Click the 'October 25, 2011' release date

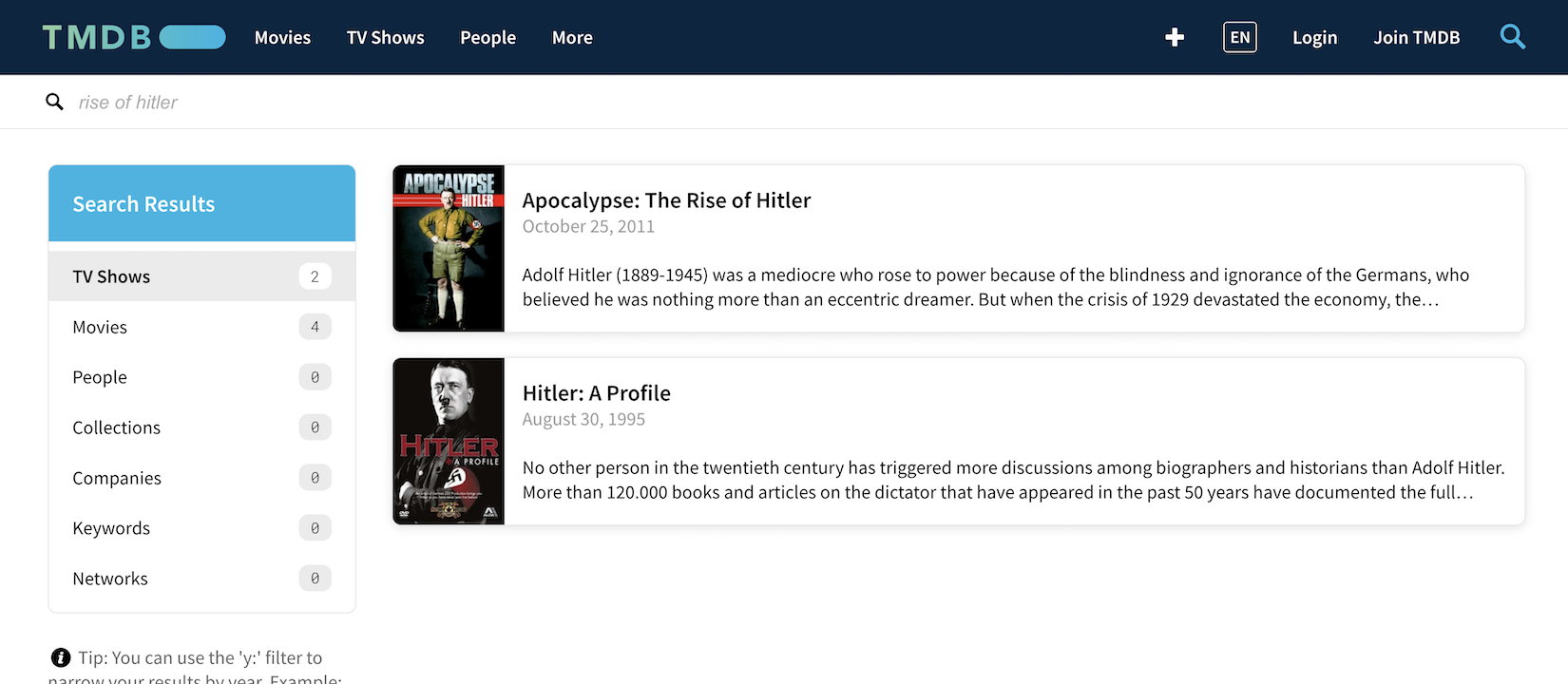588,227
